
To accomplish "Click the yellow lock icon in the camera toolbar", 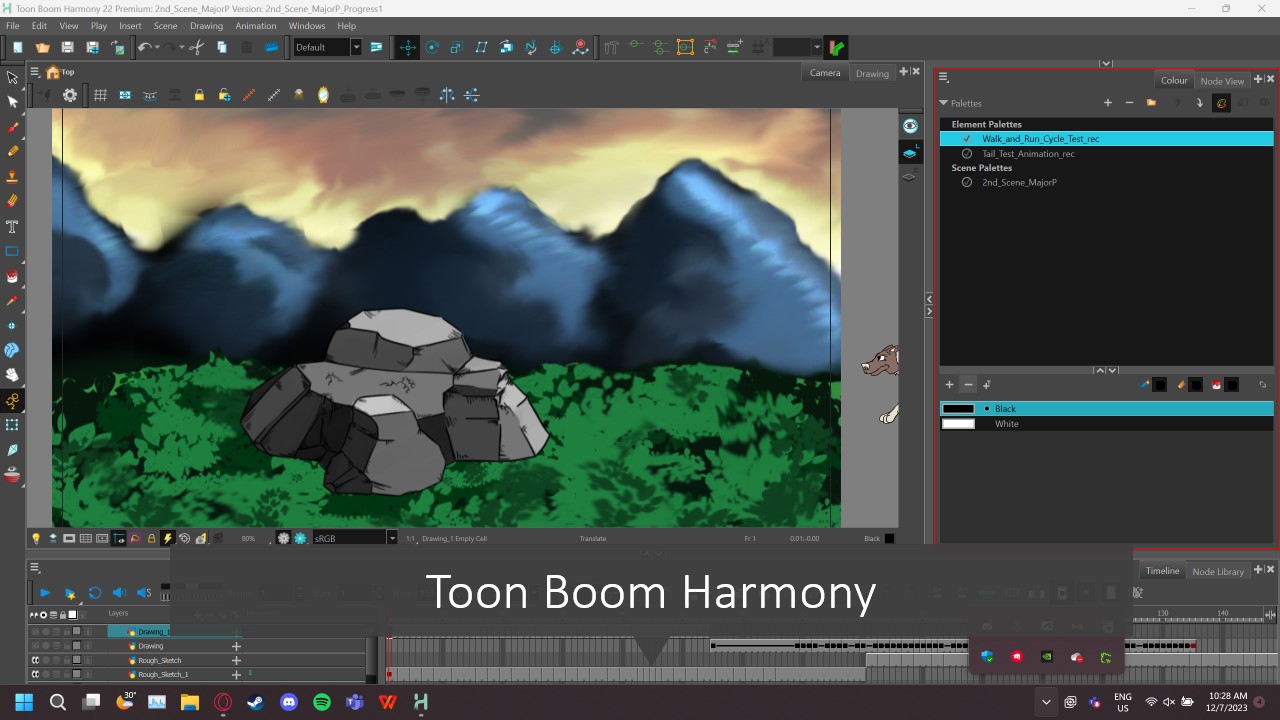I will [x=199, y=95].
